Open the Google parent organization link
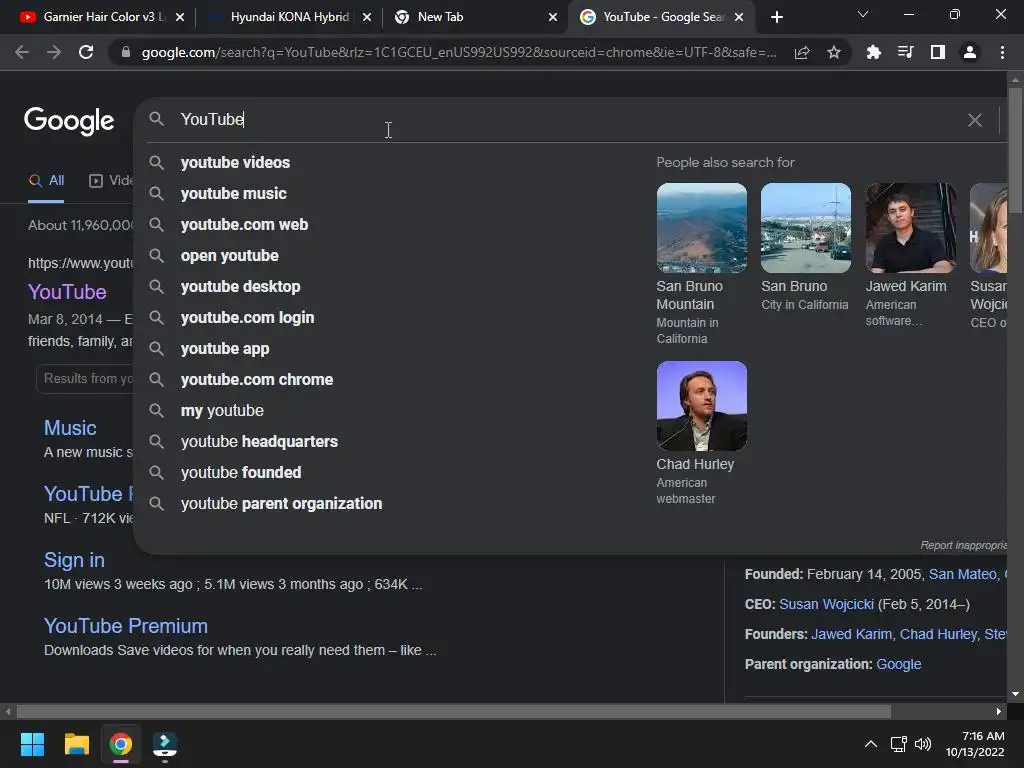 [899, 664]
